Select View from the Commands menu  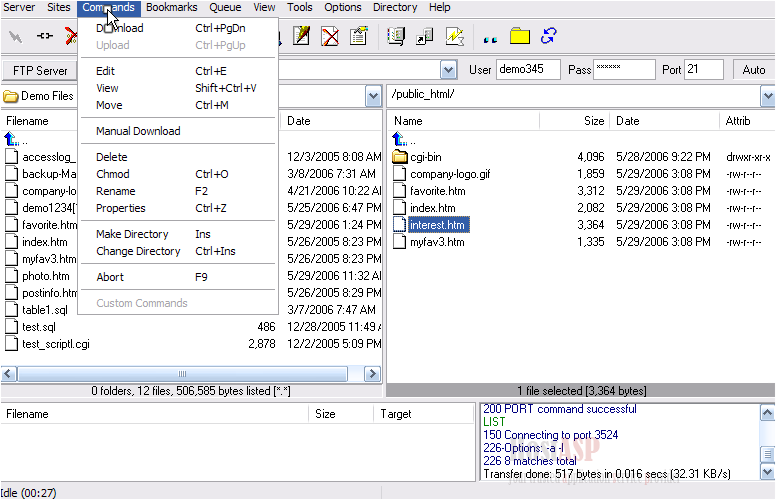(x=178, y=88)
